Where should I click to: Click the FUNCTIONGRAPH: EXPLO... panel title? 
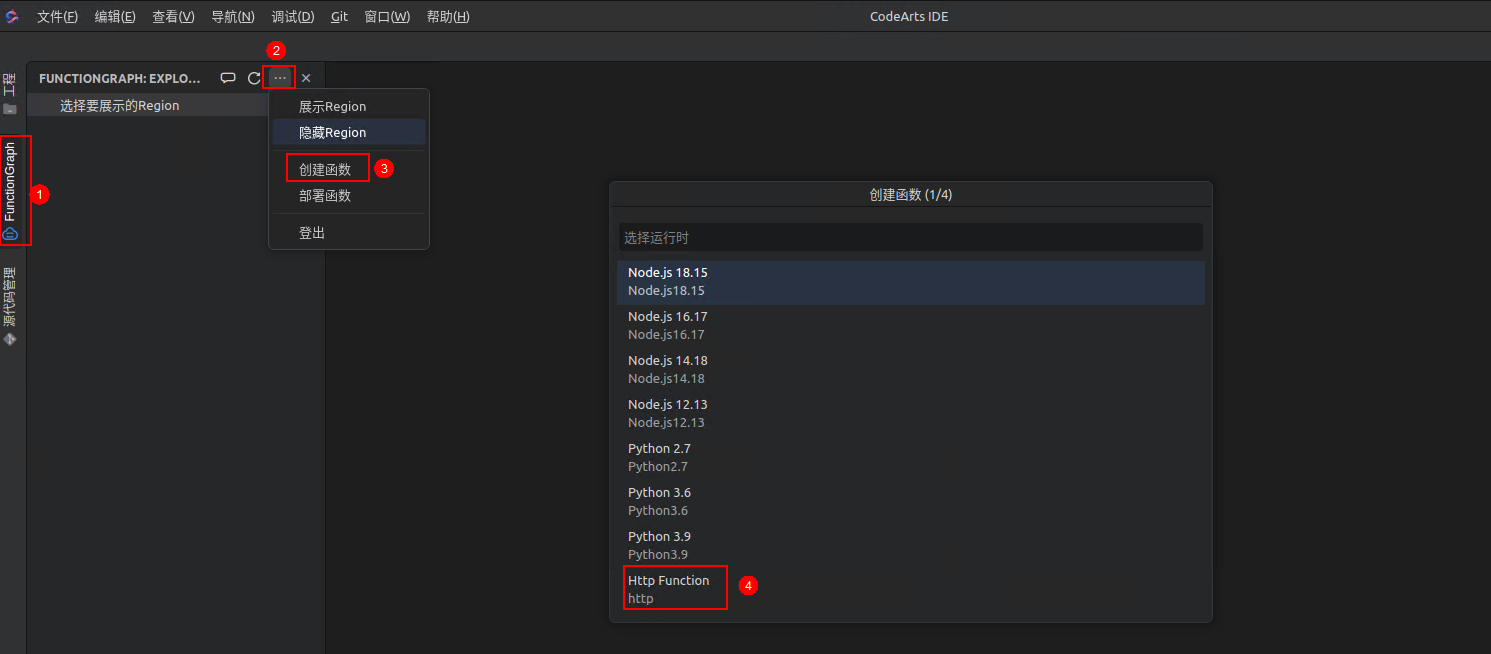[x=120, y=78]
